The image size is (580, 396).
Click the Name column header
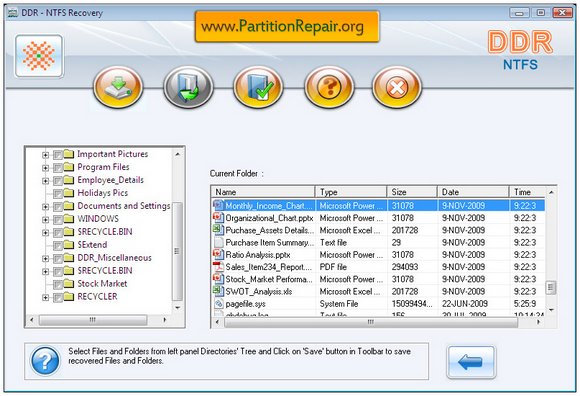[263, 192]
